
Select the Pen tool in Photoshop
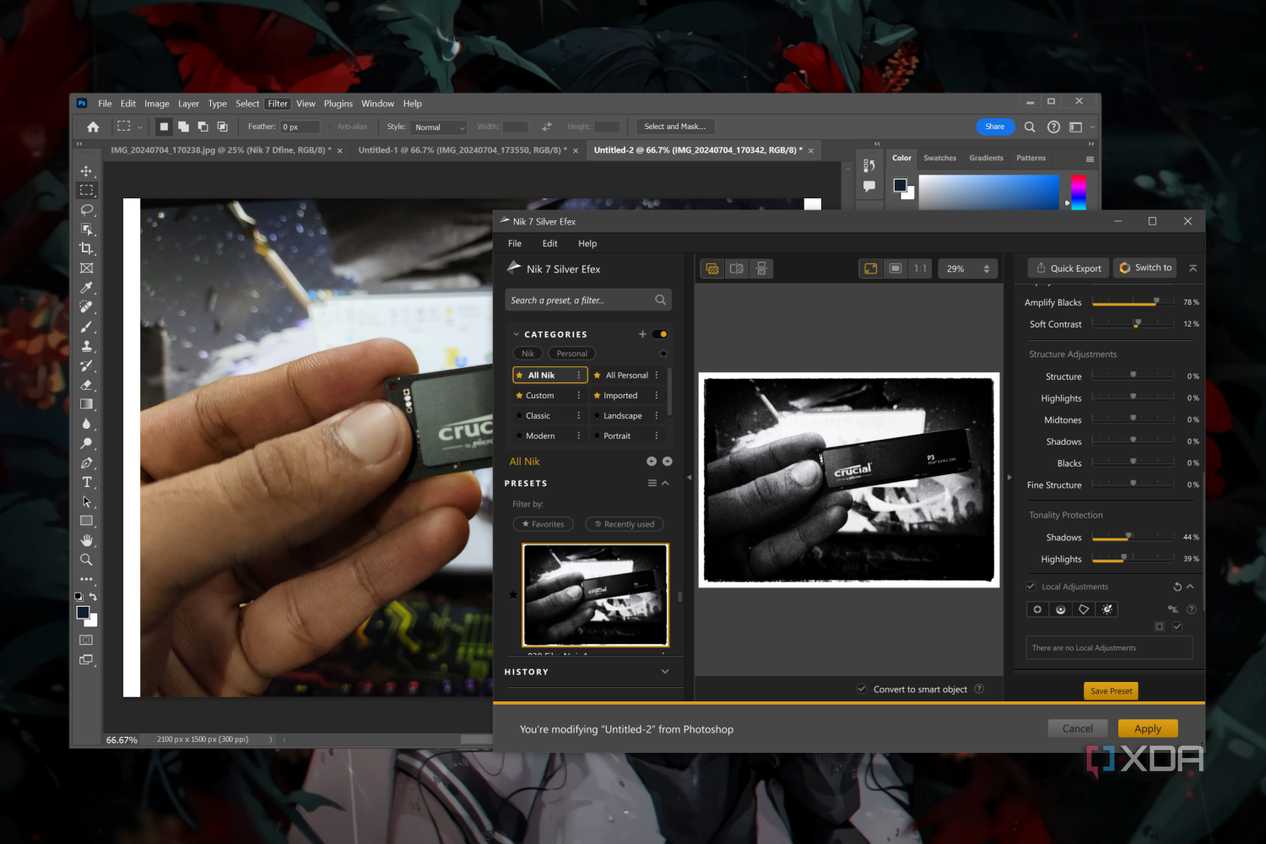click(87, 463)
